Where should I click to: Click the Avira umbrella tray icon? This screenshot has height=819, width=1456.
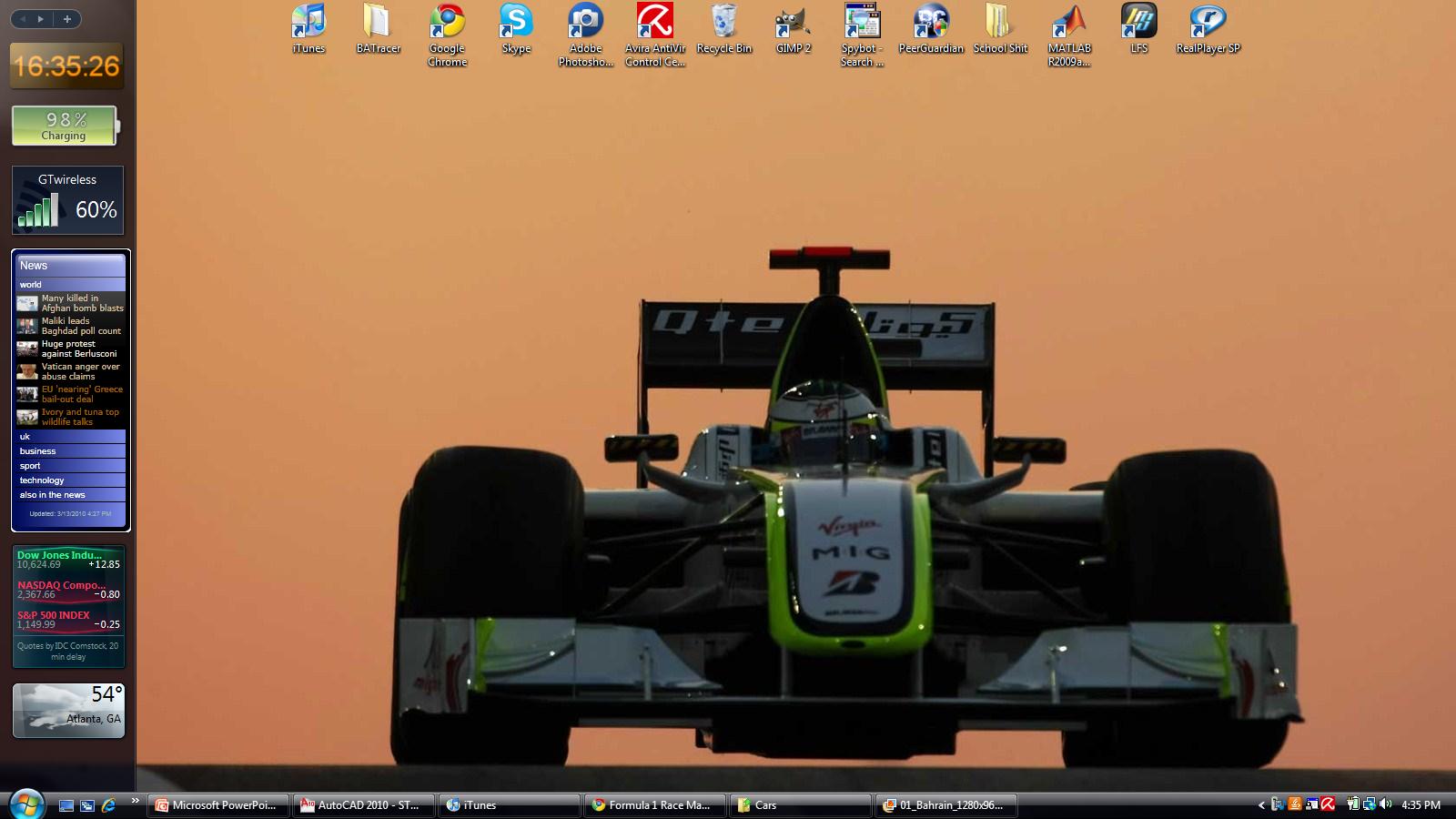(x=1329, y=804)
